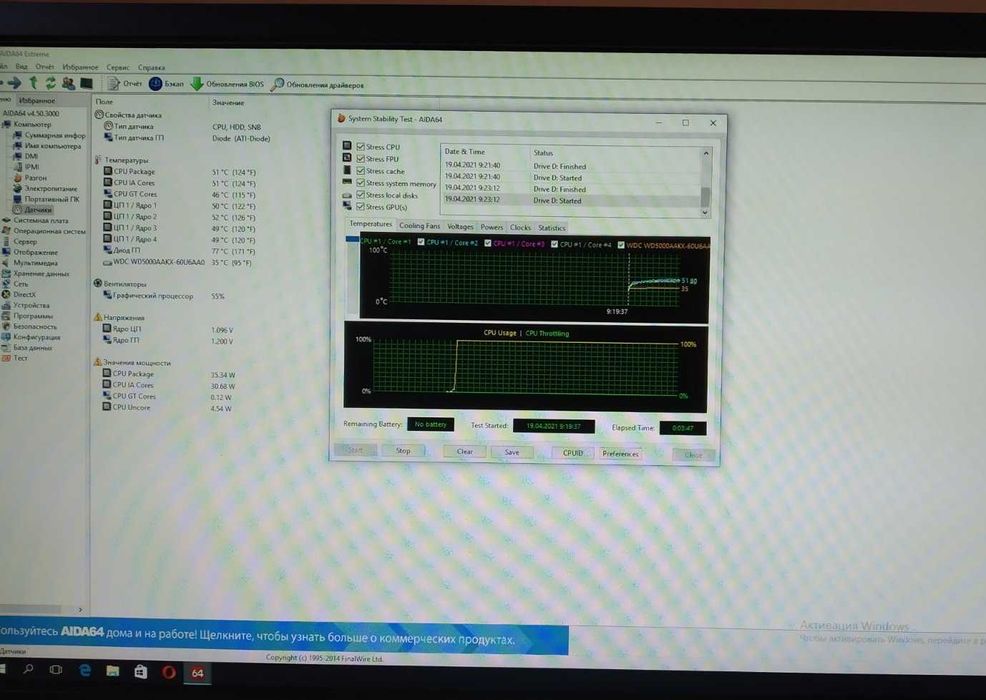Switch to the Statistics tab
Screen dimensions: 986x700
[x=551, y=228]
